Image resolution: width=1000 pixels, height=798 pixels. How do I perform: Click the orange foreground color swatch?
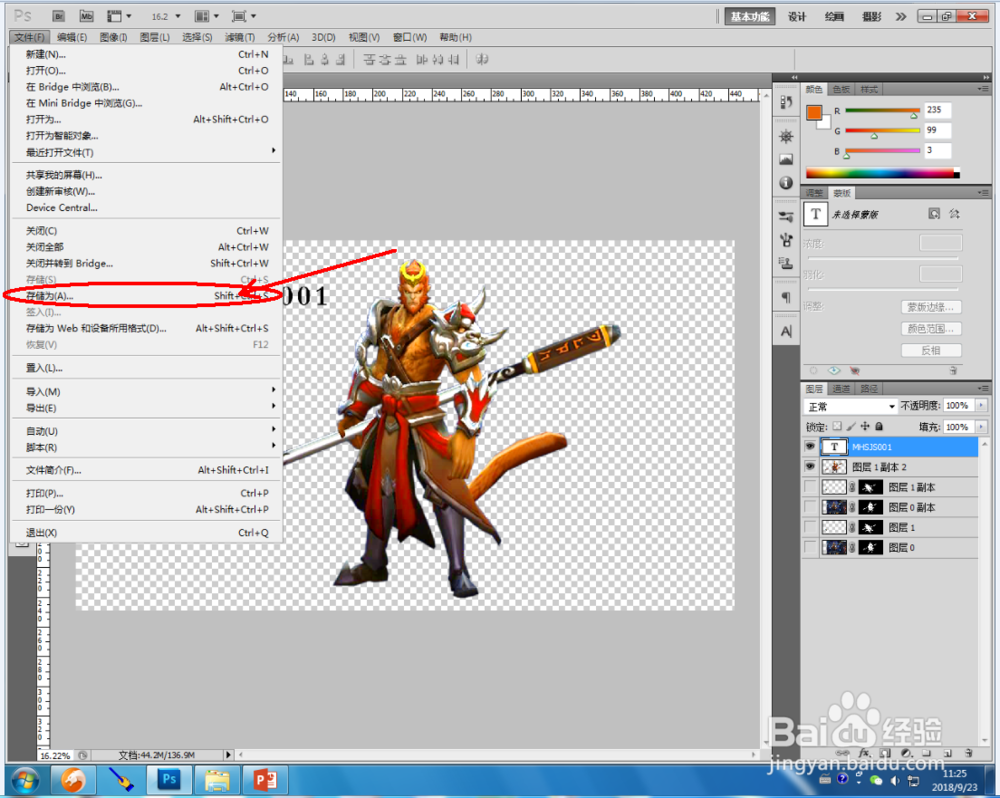(814, 112)
